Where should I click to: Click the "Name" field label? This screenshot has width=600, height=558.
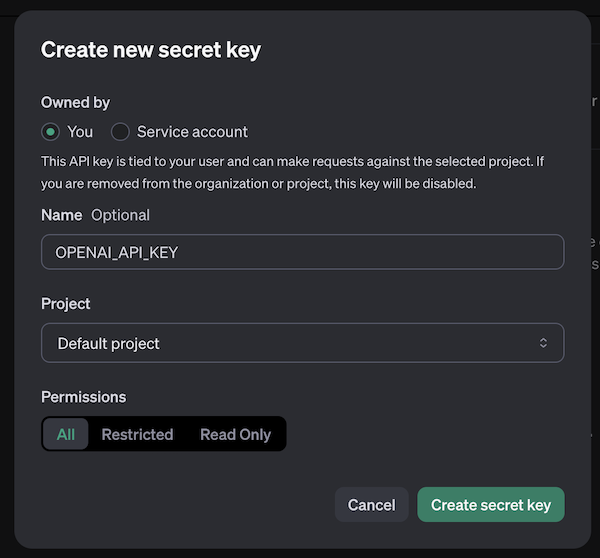click(61, 215)
